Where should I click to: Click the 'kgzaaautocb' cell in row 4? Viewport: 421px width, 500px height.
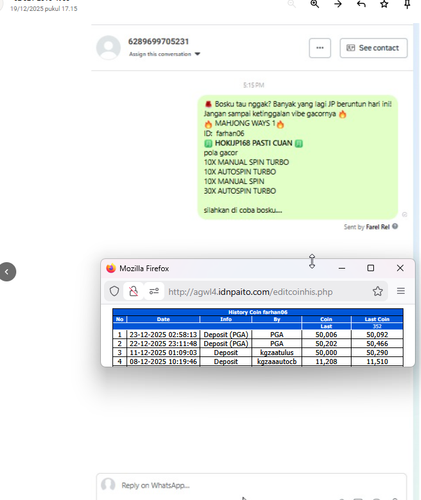(277, 361)
